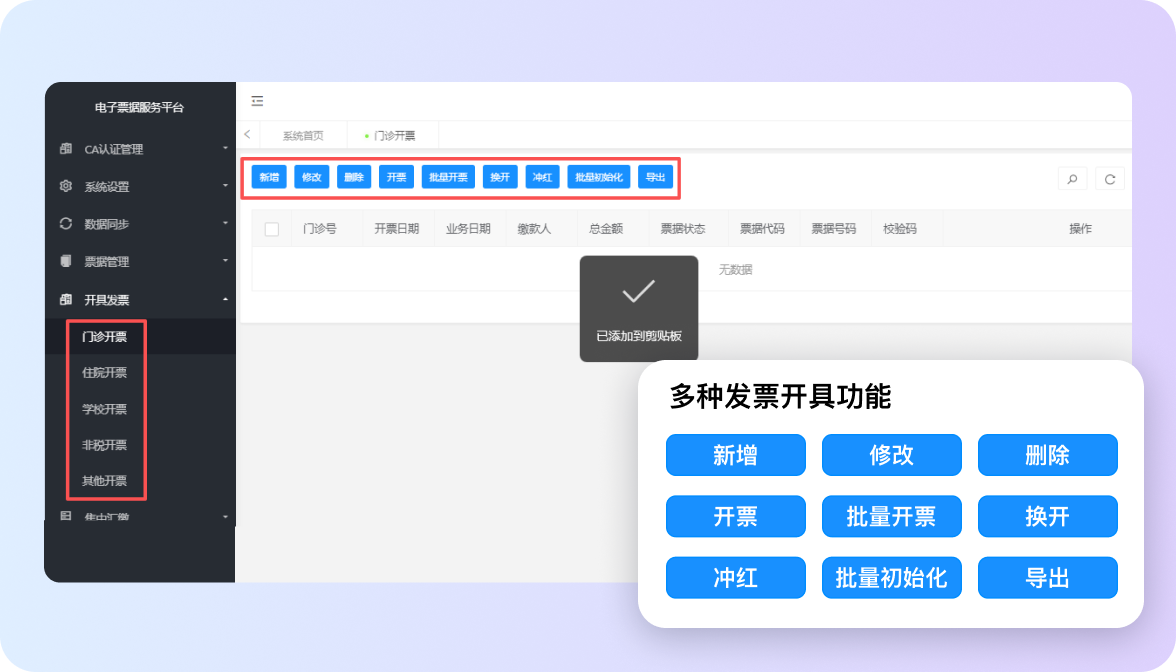Click the 已添加到剪贴板 toast notification
The image size is (1176, 672).
639,308
